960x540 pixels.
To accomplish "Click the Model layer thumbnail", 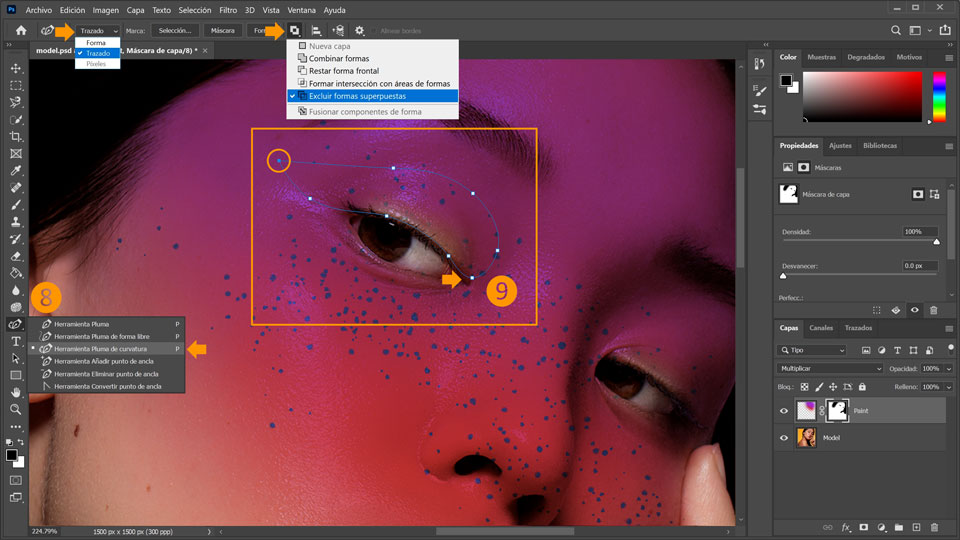I will (x=806, y=438).
